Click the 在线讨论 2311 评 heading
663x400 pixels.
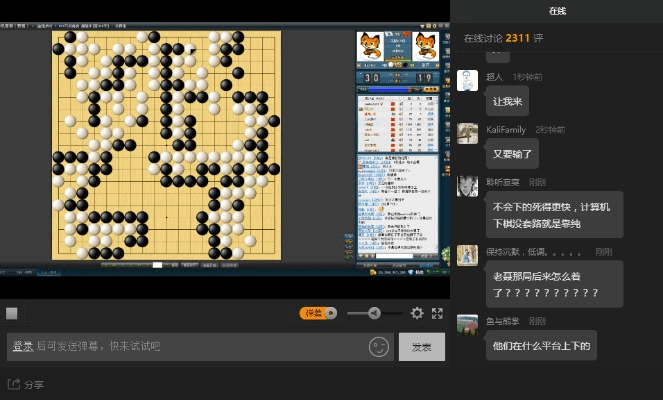coord(503,38)
